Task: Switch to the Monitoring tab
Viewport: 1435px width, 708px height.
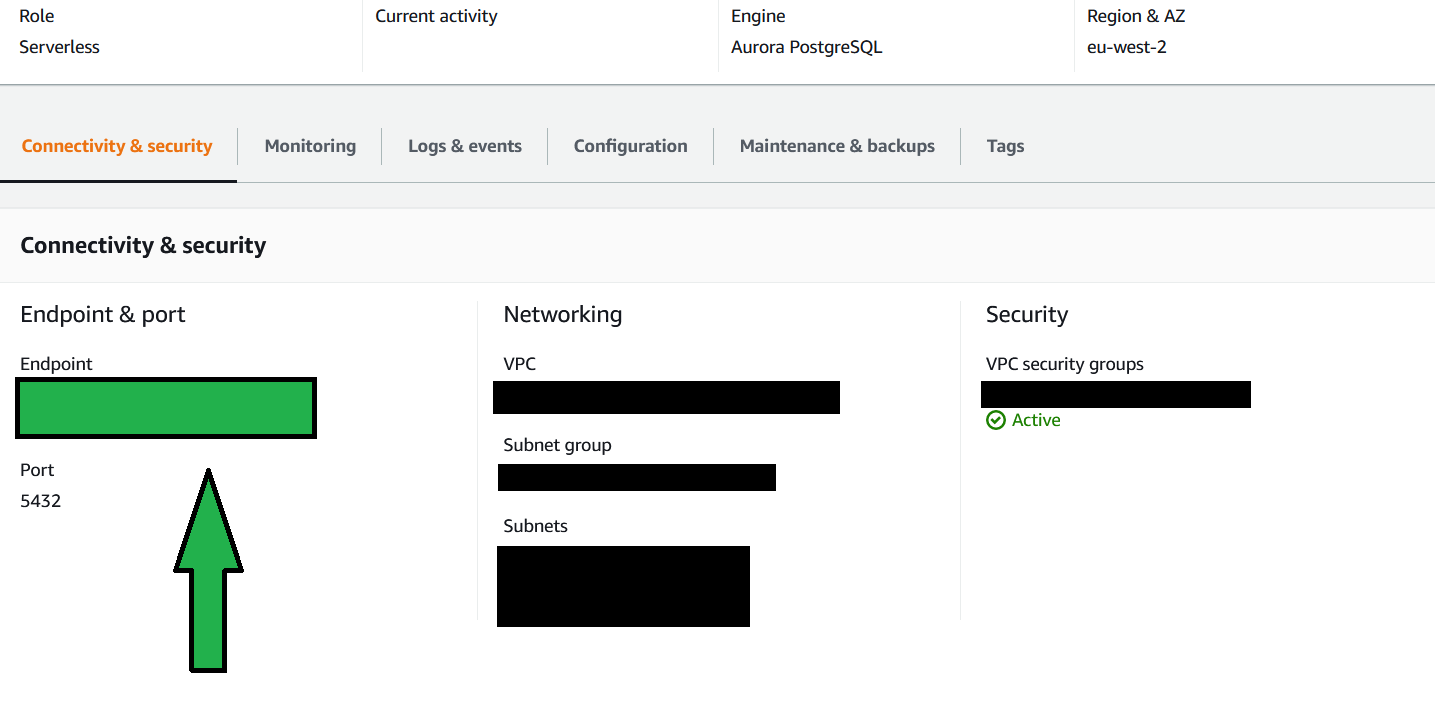Action: (x=310, y=146)
